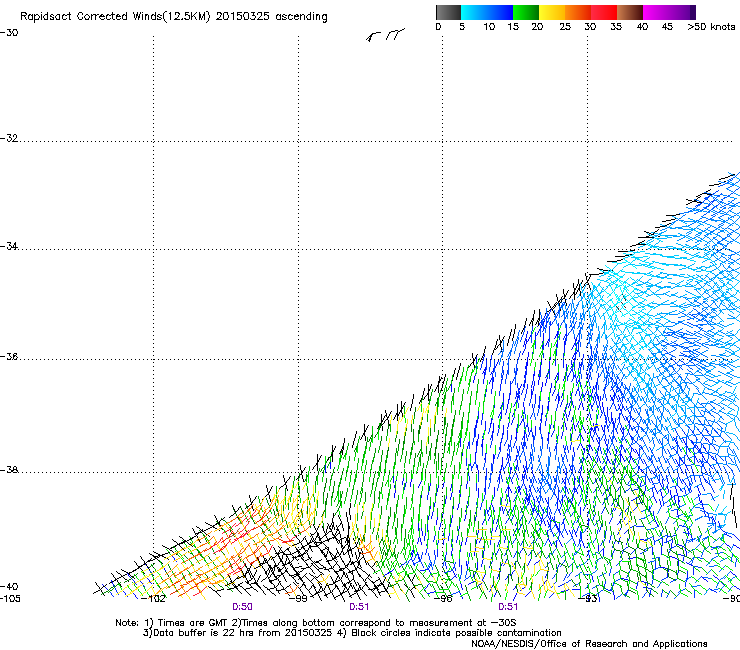The height and width of the screenshot is (650, 740).
Task: Click the blue 10-15 knots scale segment
Action: [500, 12]
